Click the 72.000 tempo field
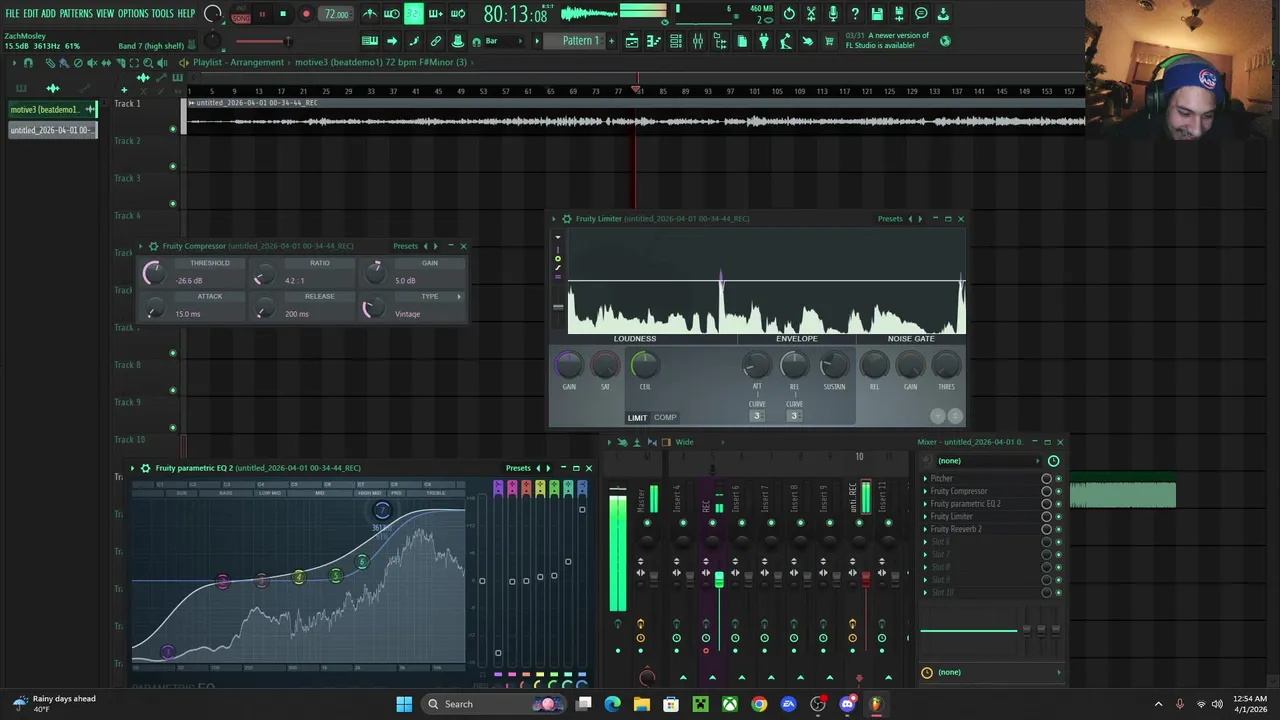This screenshot has height=720, width=1280. coord(337,14)
